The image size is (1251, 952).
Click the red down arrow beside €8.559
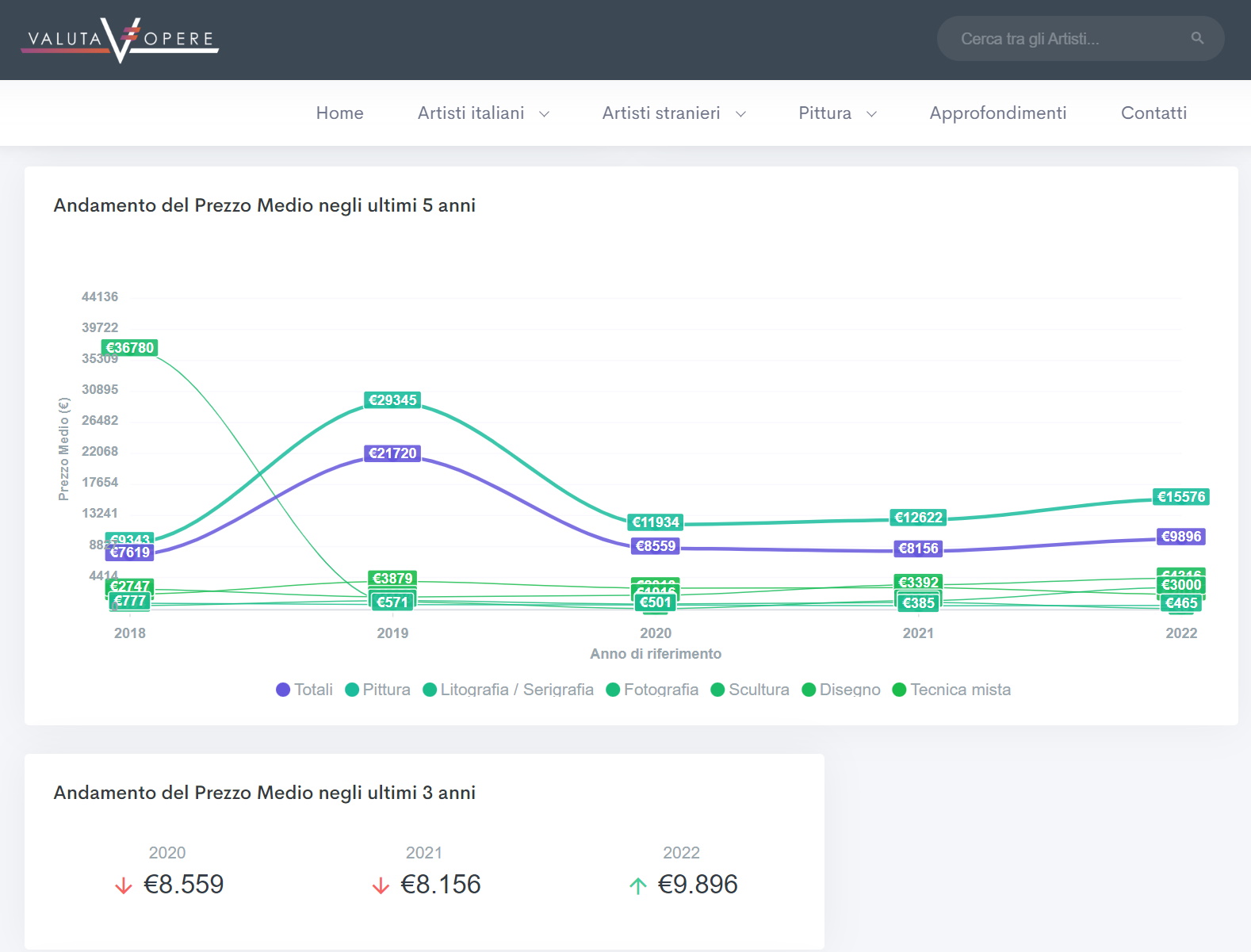pyautogui.click(x=124, y=885)
